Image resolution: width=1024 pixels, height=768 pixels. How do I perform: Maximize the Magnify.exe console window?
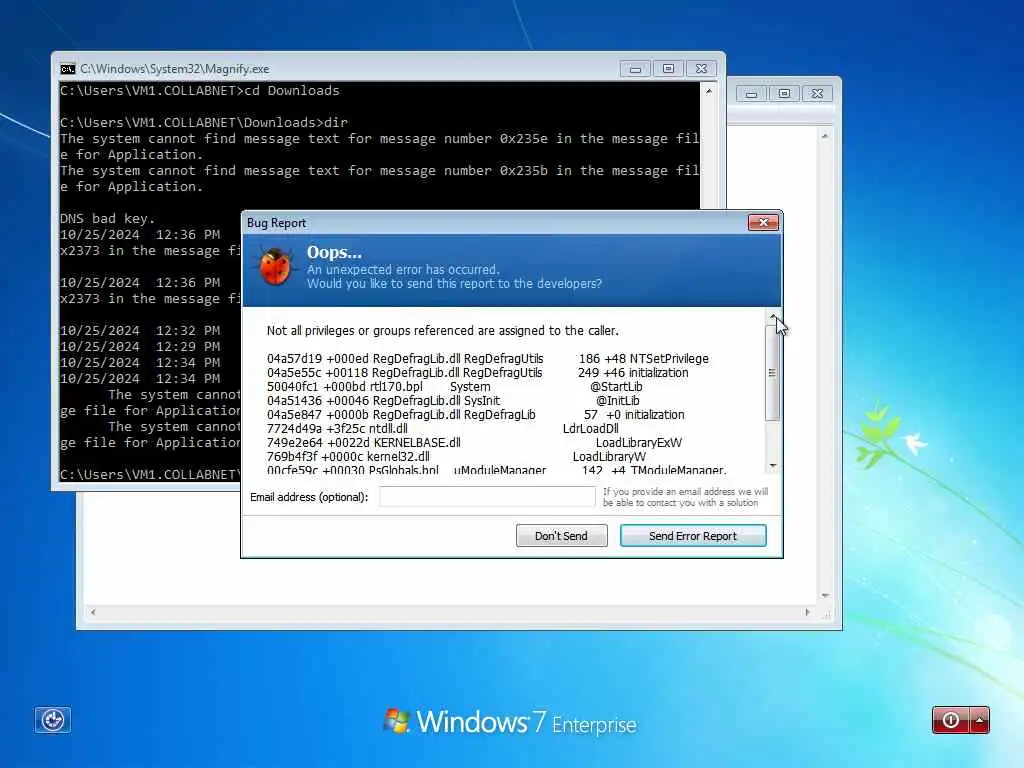pos(668,69)
